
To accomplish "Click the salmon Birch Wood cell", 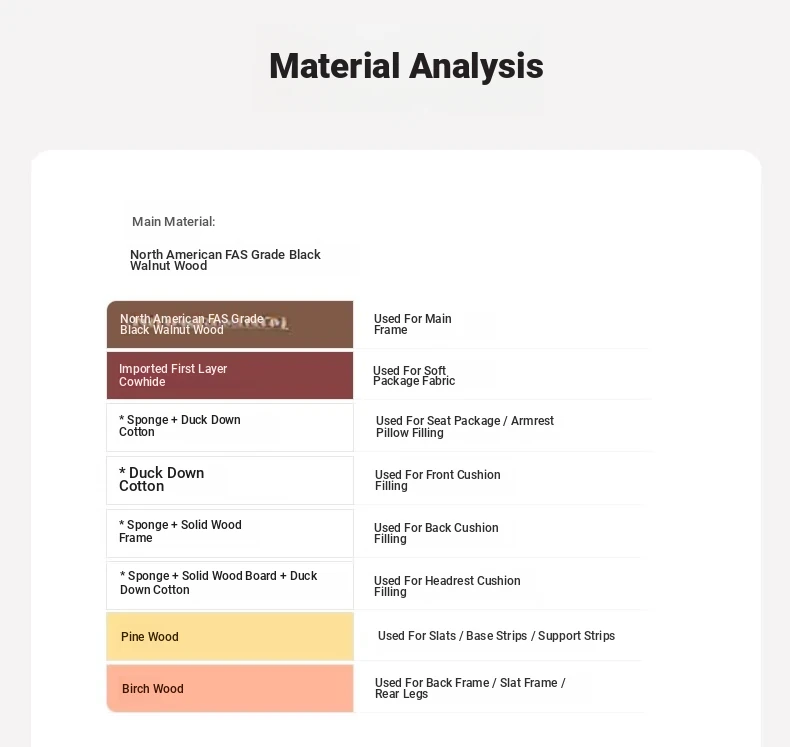I will tap(230, 688).
